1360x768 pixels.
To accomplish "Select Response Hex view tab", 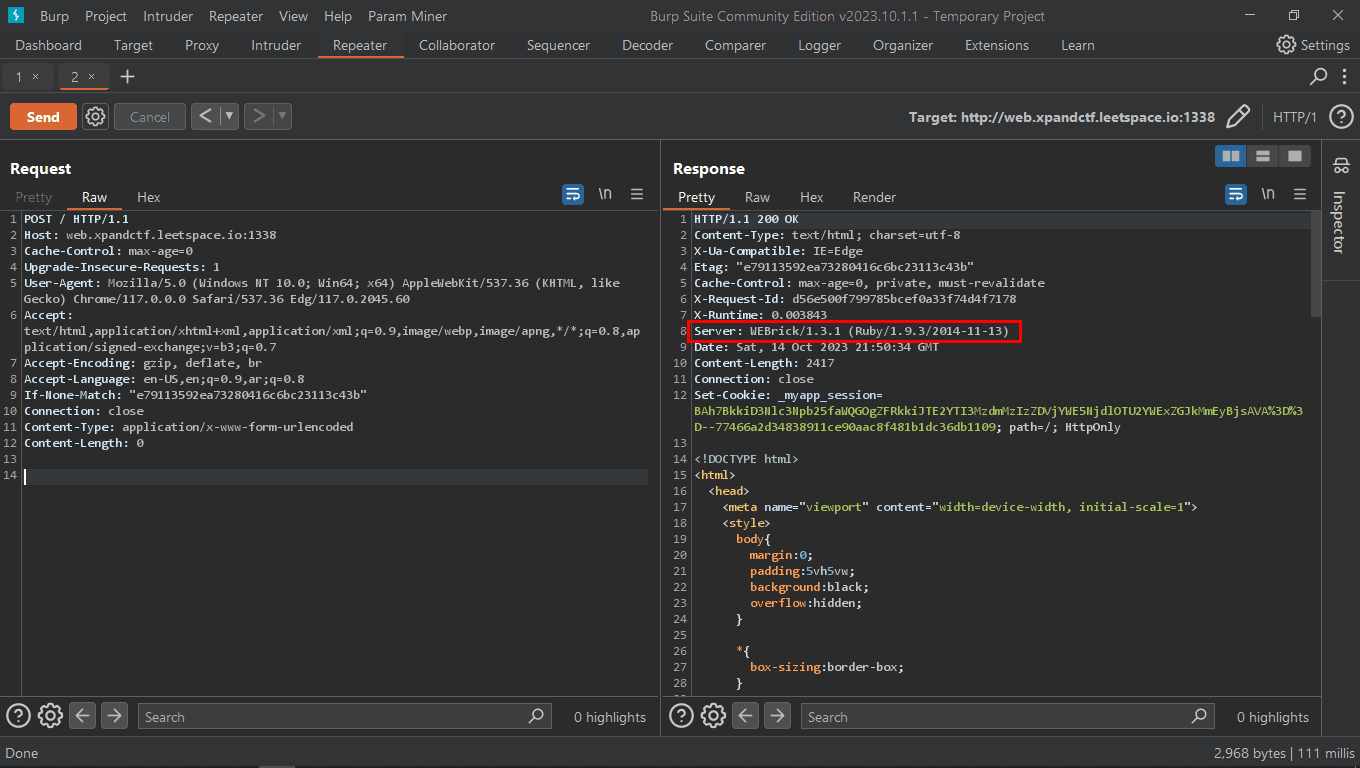I will tap(812, 197).
